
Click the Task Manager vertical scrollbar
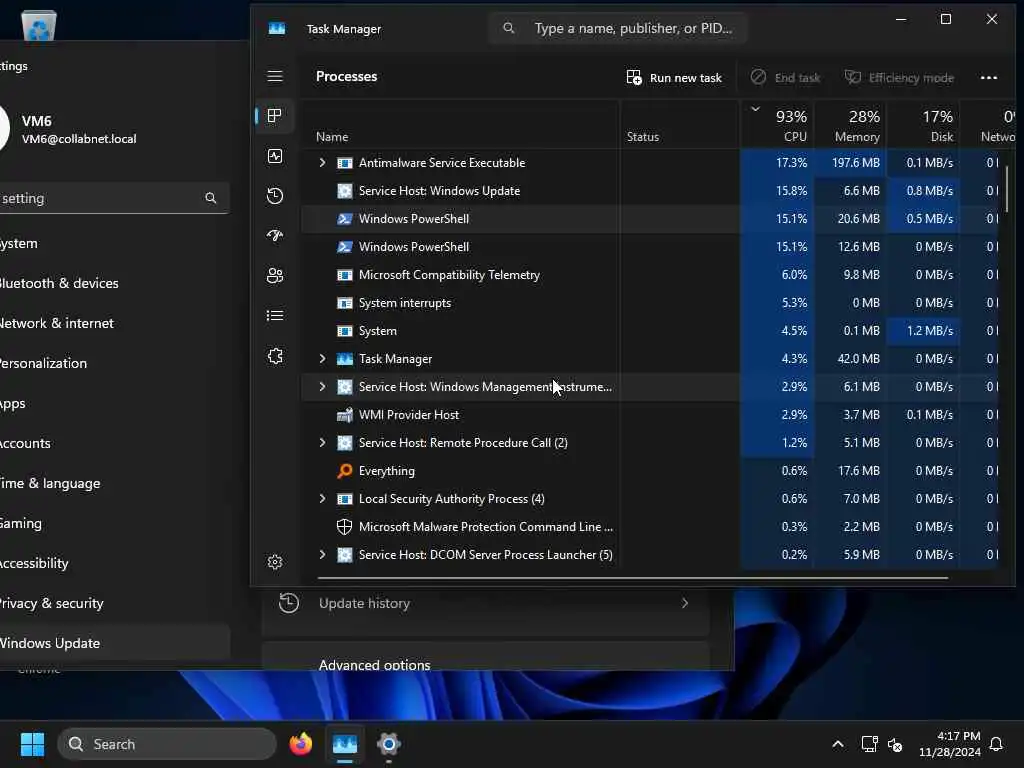pos(1007,189)
